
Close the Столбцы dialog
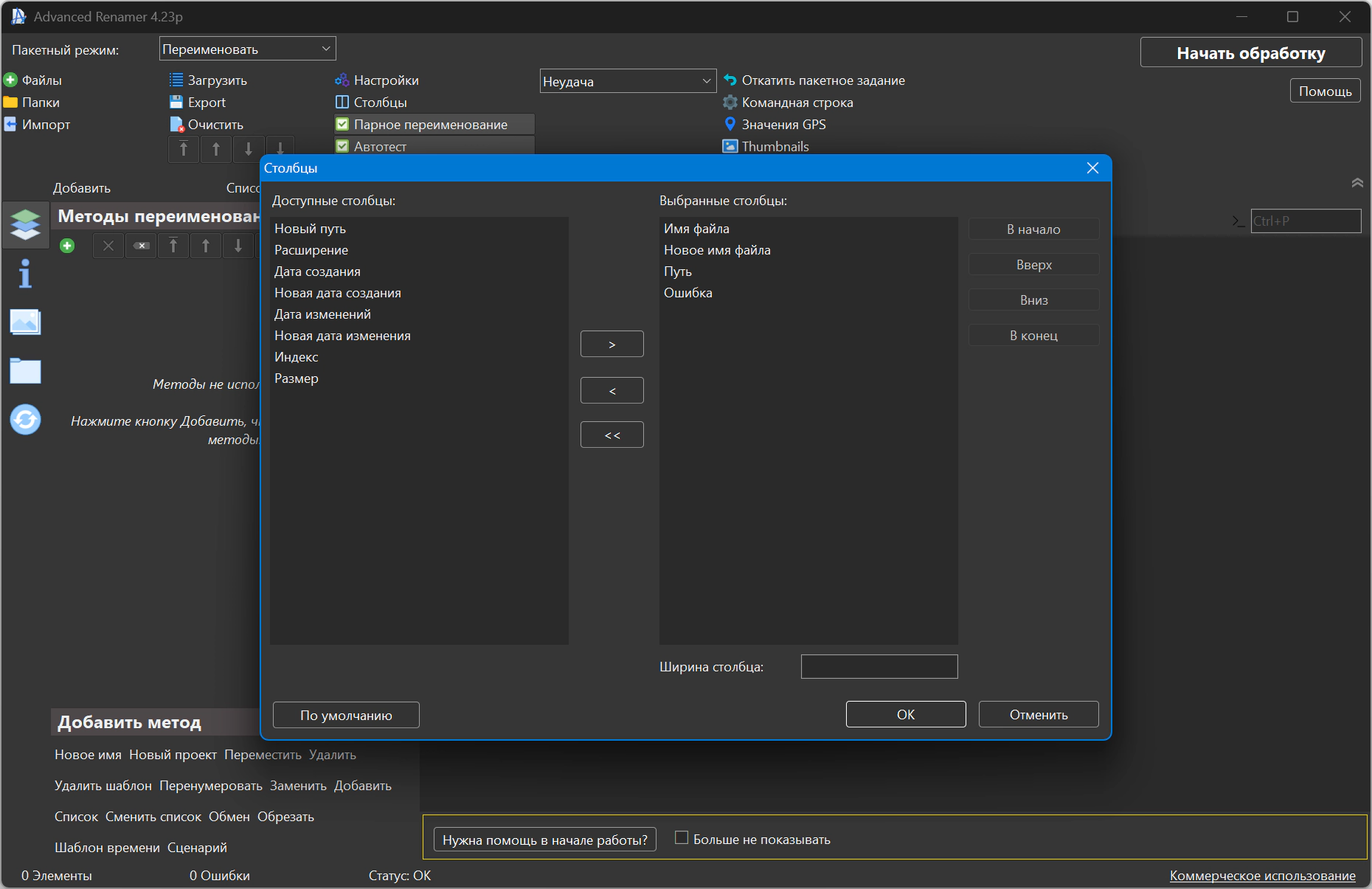coord(1092,168)
